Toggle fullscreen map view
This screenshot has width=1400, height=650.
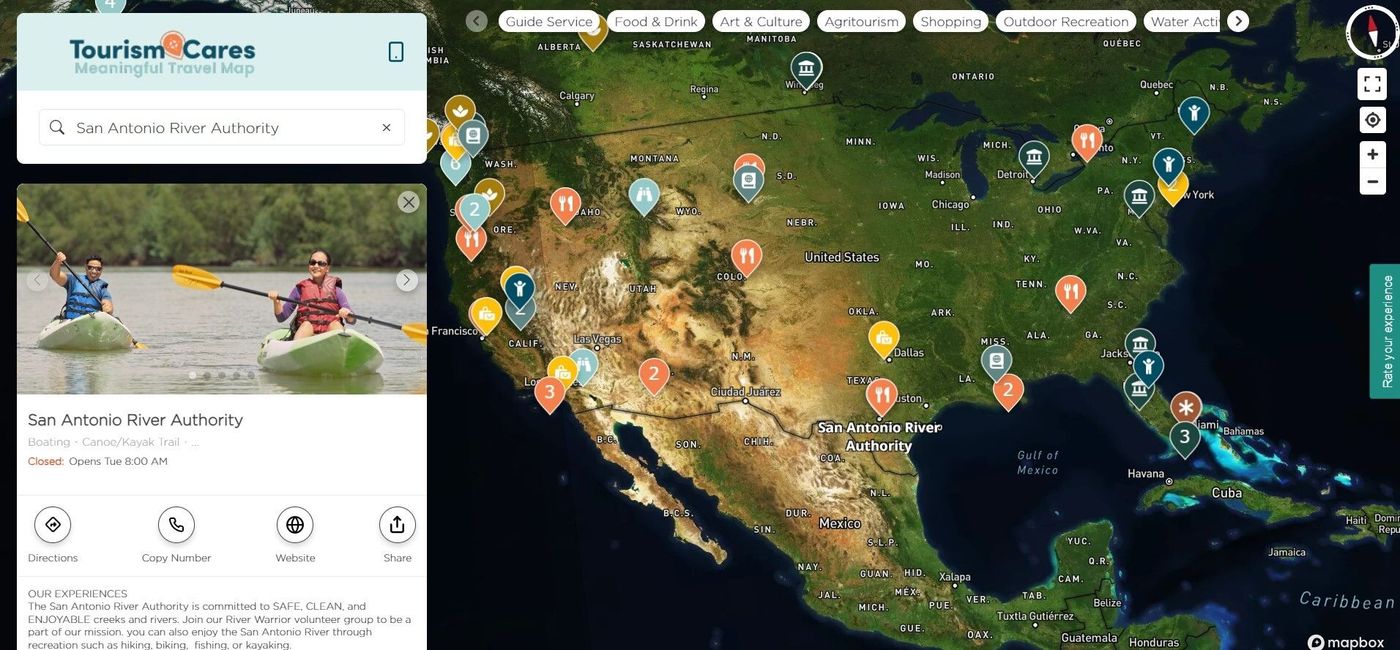1372,84
